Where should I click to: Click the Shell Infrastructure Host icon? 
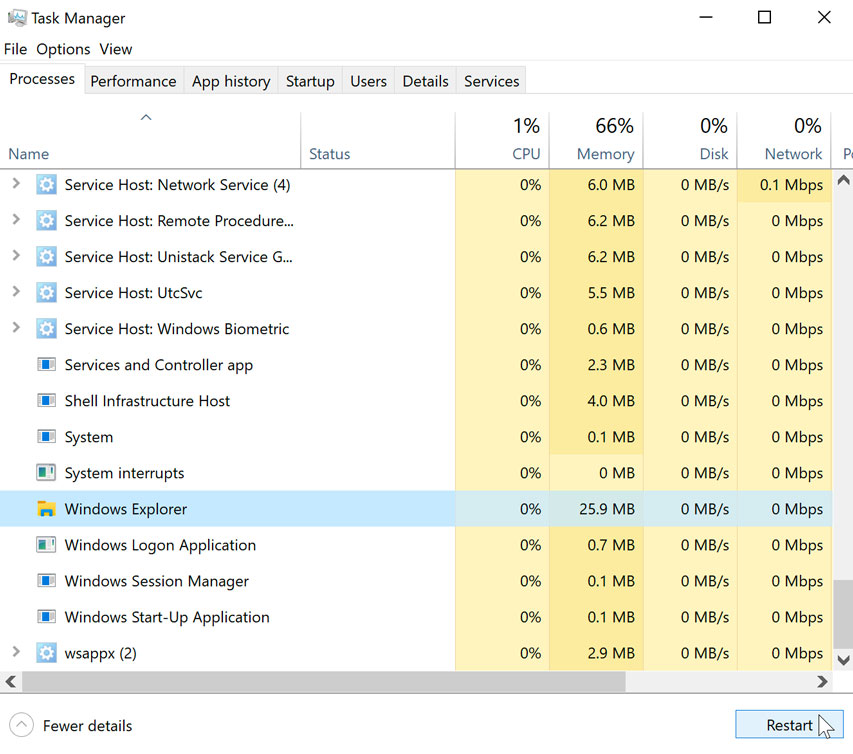(x=46, y=400)
